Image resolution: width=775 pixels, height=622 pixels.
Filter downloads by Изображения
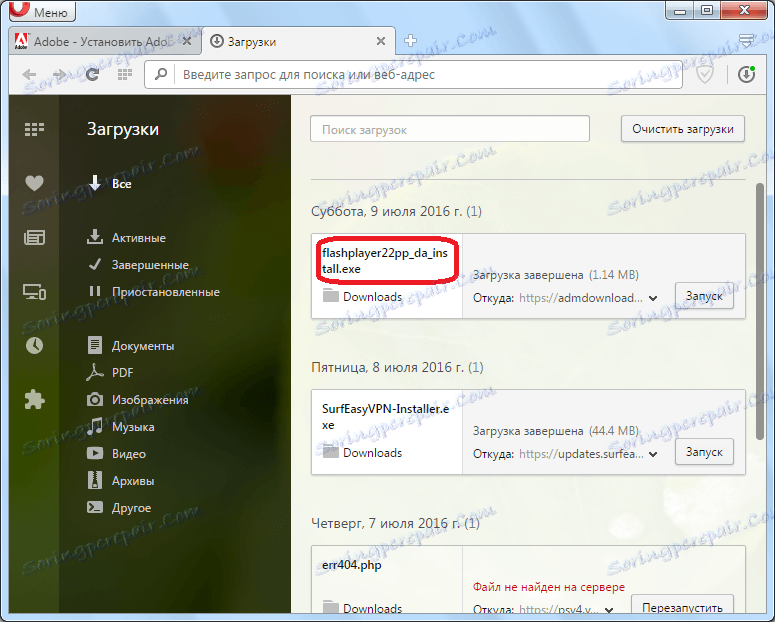click(x=137, y=400)
